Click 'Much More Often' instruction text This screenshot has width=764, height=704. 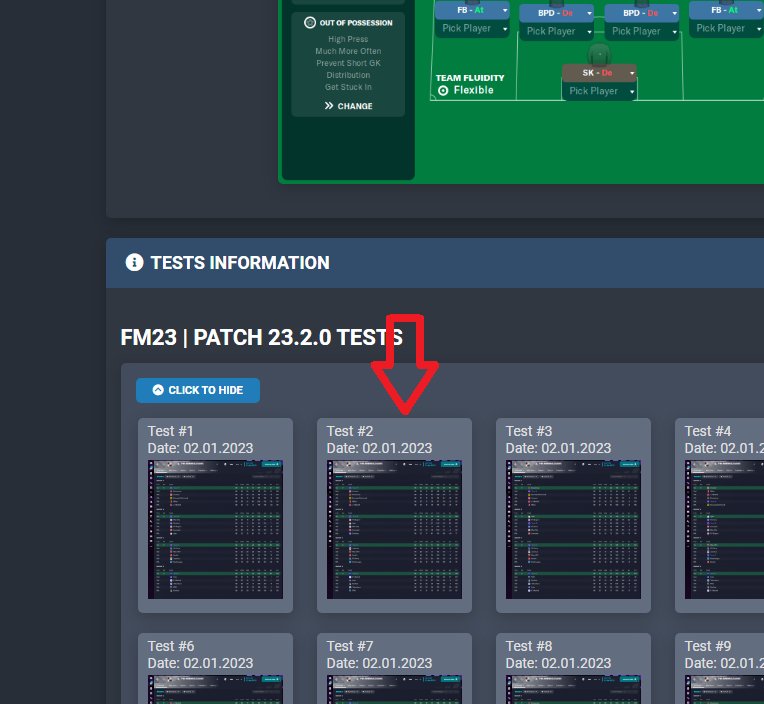coord(348,51)
